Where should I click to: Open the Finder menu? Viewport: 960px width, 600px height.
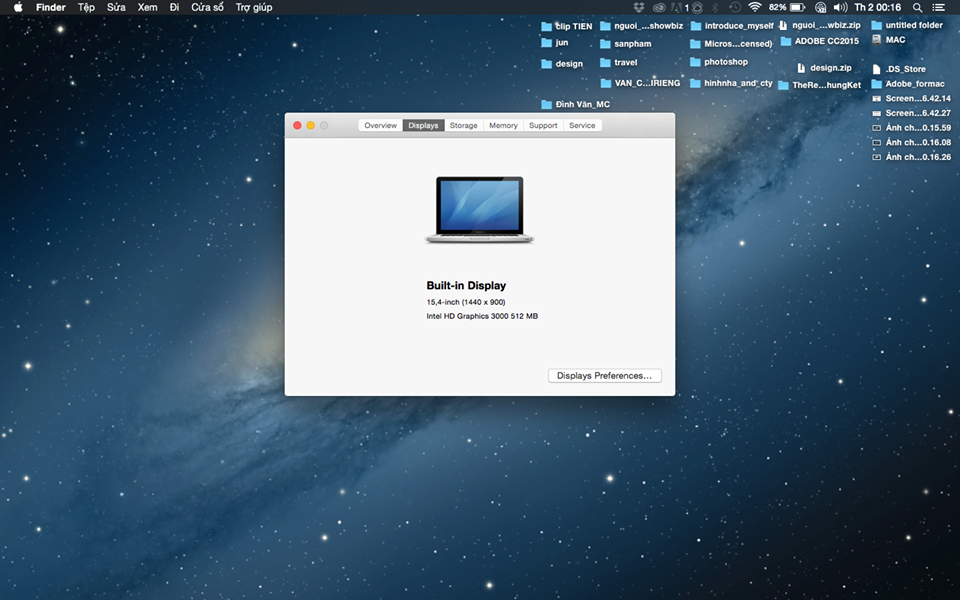tap(50, 7)
